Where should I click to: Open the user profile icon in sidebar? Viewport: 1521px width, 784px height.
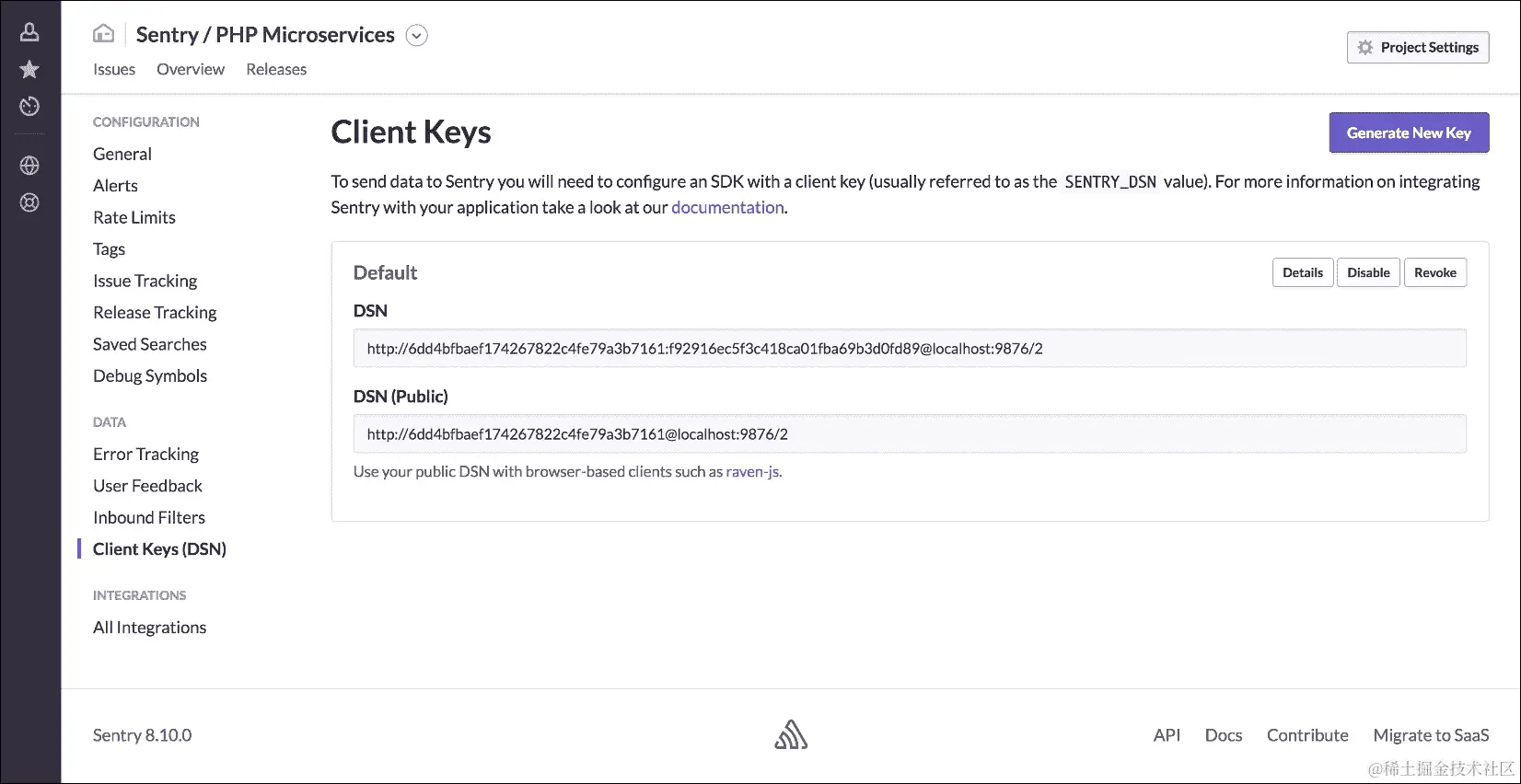29,33
